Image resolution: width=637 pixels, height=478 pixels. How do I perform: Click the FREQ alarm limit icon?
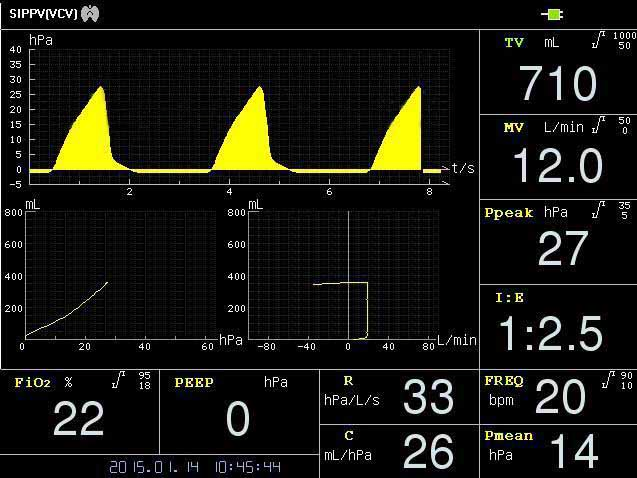pos(608,379)
